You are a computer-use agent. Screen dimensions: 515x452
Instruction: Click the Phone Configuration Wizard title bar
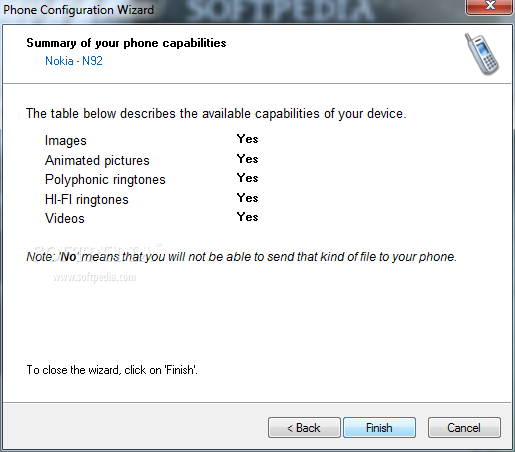tap(233, 10)
